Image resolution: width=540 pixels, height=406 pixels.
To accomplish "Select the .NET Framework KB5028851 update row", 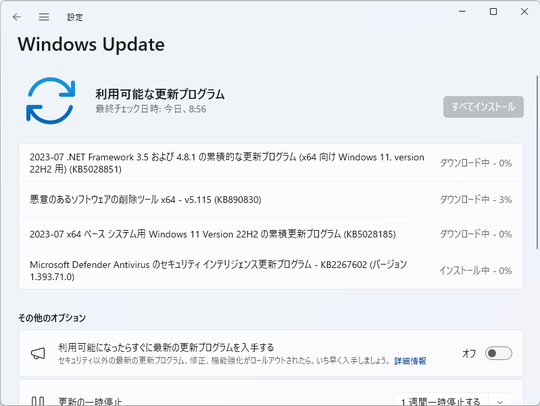I will (271, 163).
